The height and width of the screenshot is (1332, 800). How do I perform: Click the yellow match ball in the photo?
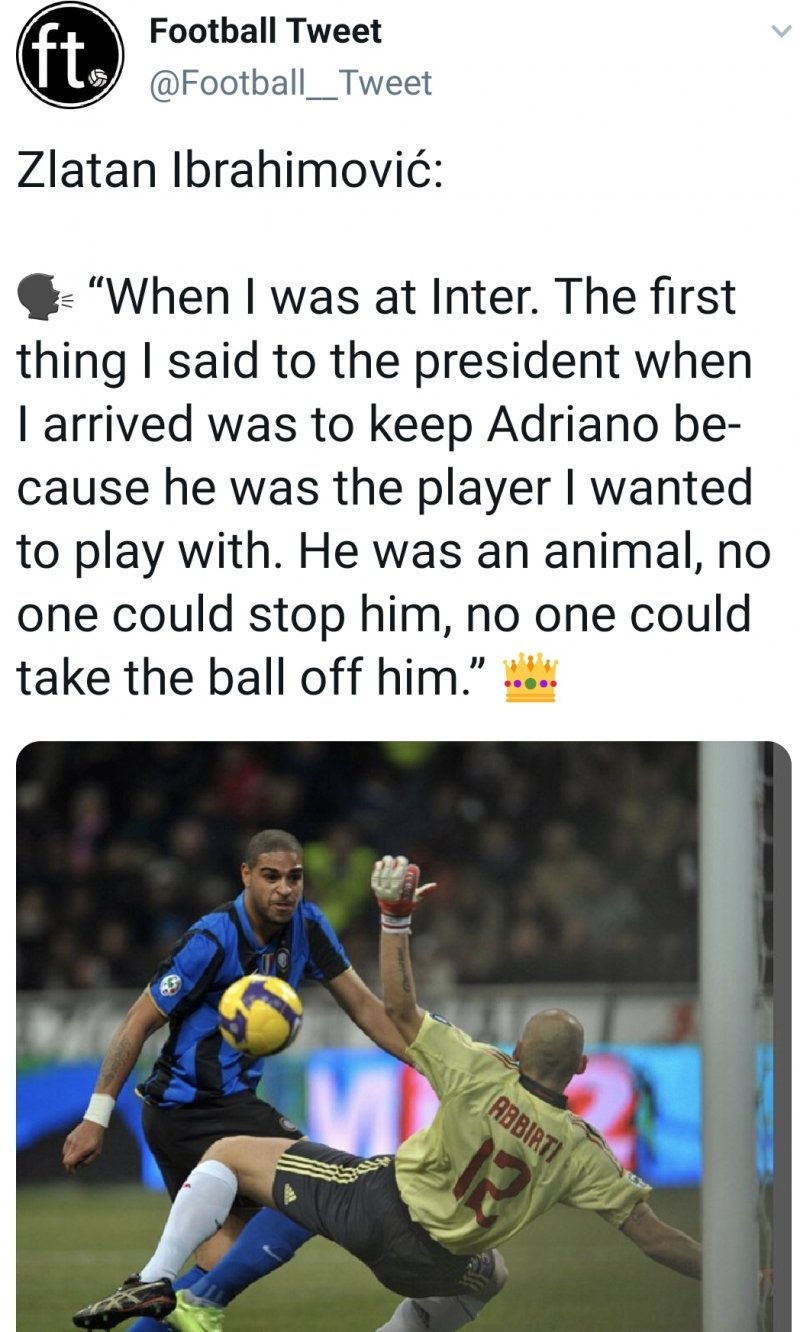(x=260, y=1014)
